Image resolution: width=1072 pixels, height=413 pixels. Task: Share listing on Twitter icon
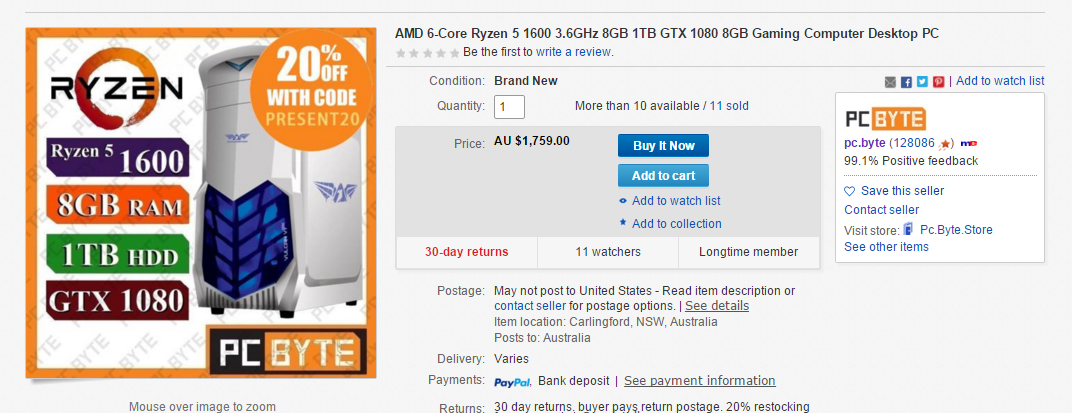pyautogui.click(x=922, y=82)
